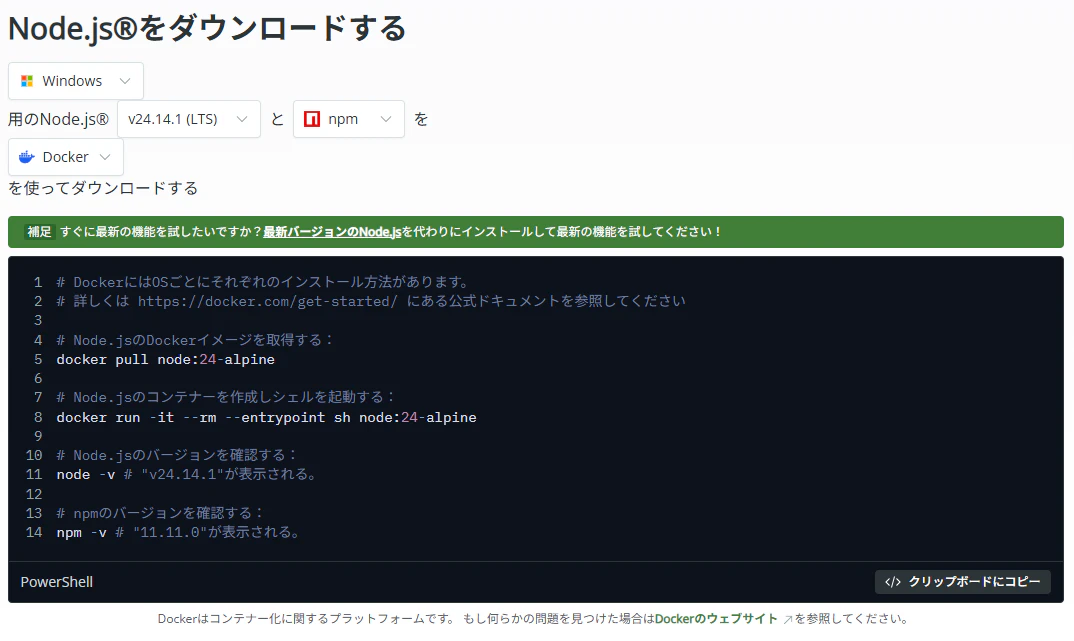Click the comment # Node.jsのDockerイメージを取得する

pos(195,340)
